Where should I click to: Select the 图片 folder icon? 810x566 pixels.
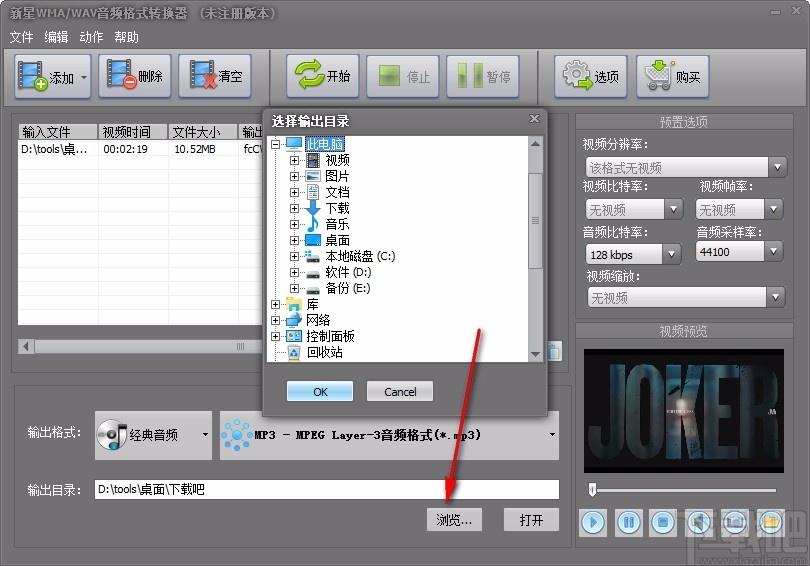pos(313,177)
